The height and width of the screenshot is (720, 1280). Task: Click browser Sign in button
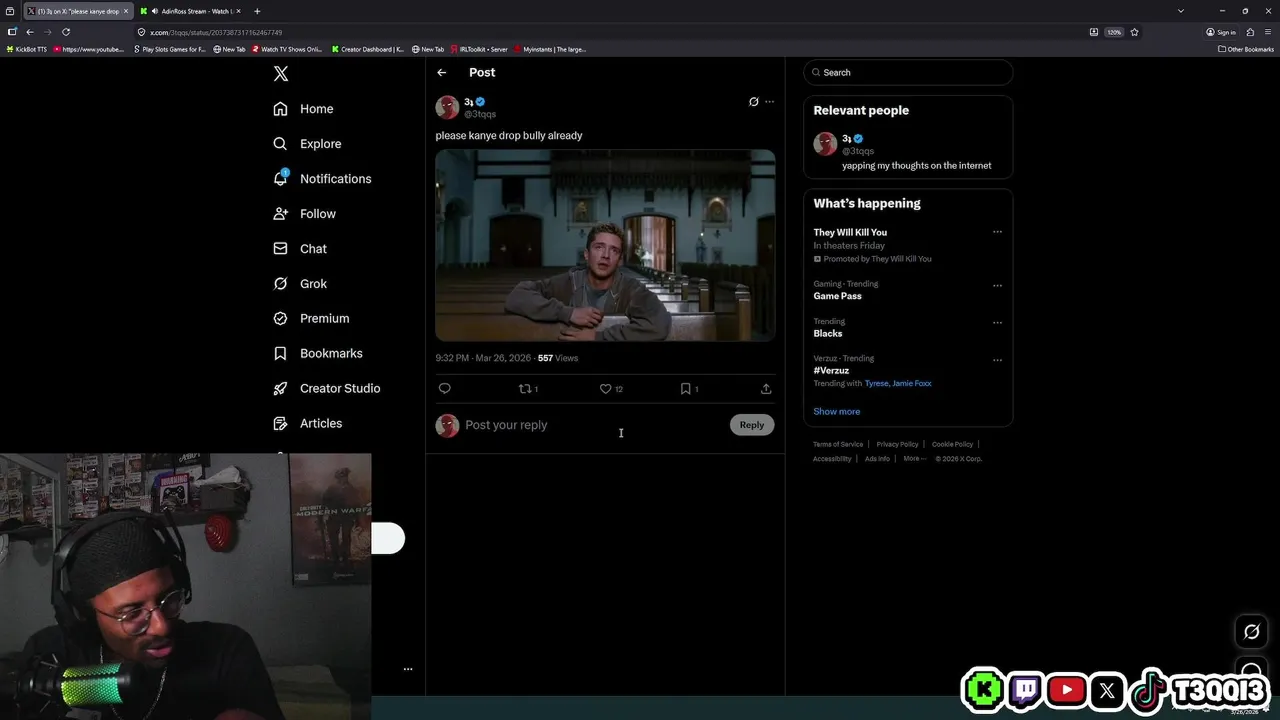1221,32
